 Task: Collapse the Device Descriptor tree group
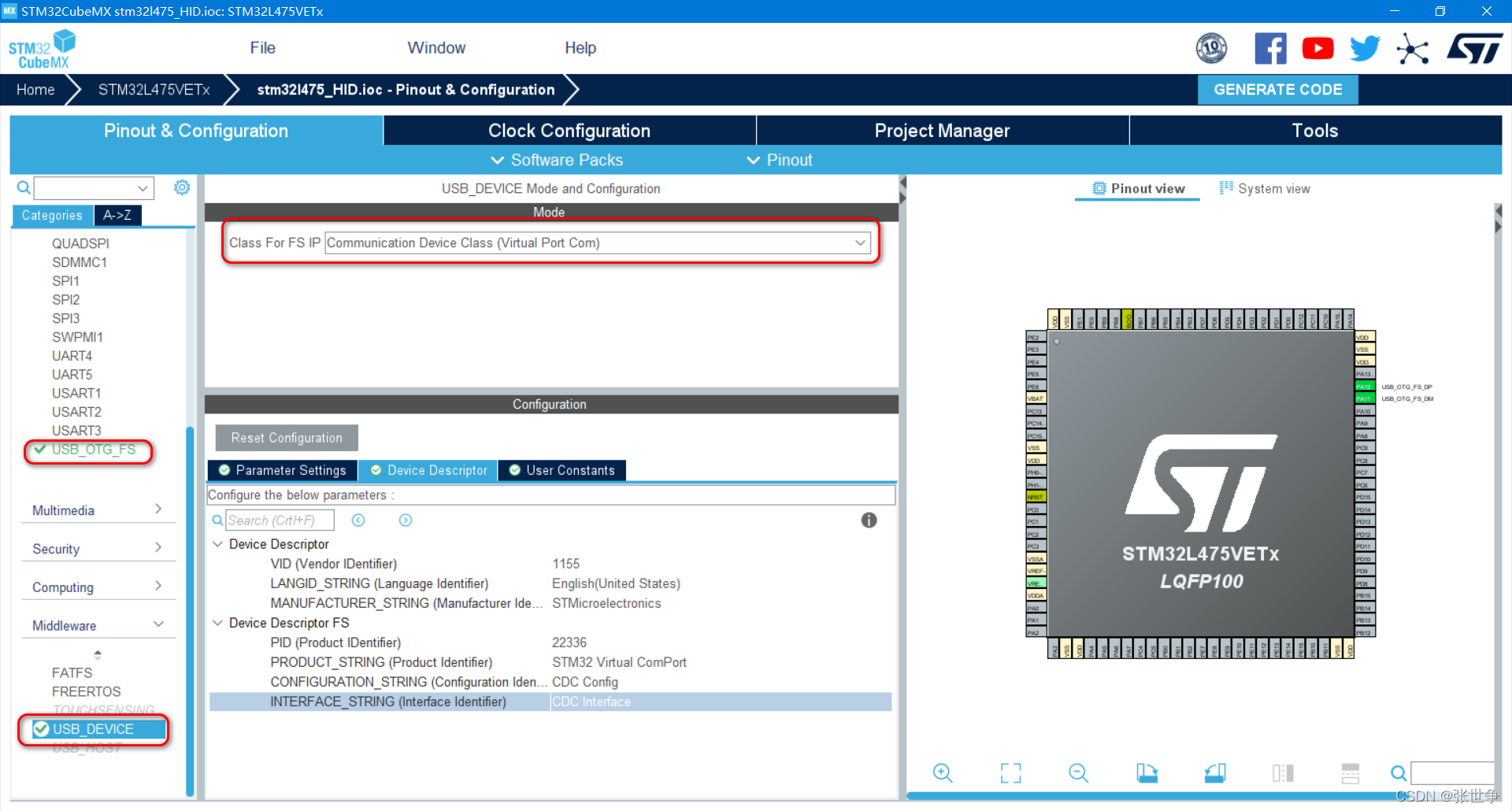click(218, 544)
